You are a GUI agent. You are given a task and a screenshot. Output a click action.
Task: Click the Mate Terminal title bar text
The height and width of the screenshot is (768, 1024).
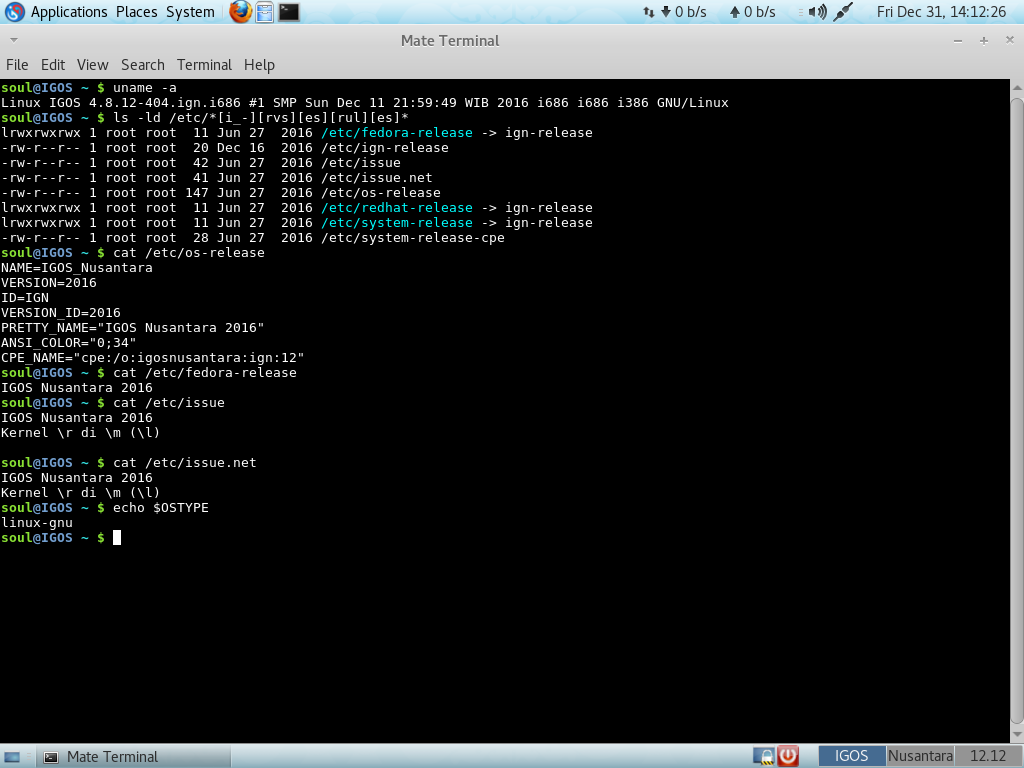pos(450,40)
